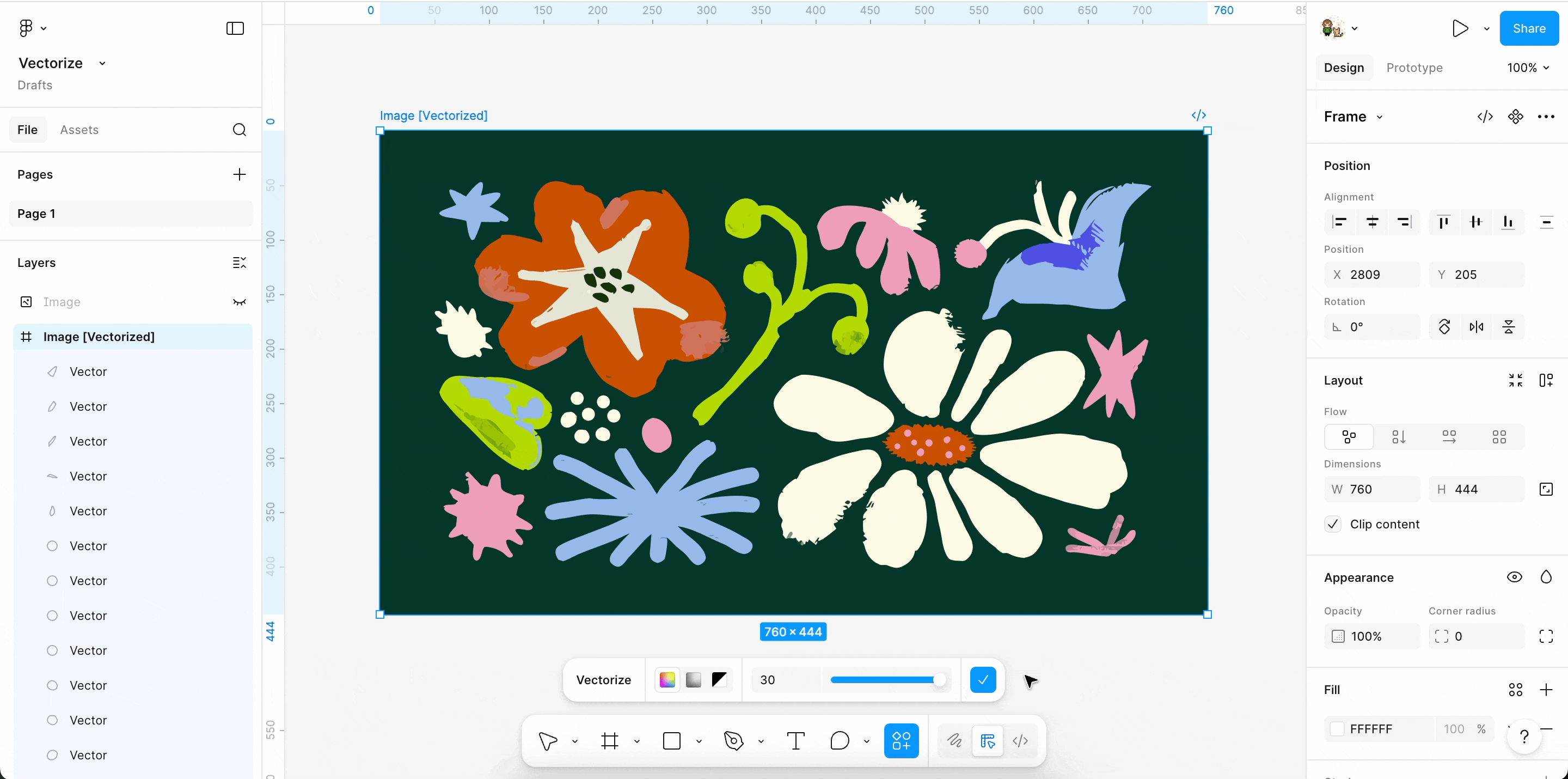
Task: Select the Text tool
Action: 795,741
